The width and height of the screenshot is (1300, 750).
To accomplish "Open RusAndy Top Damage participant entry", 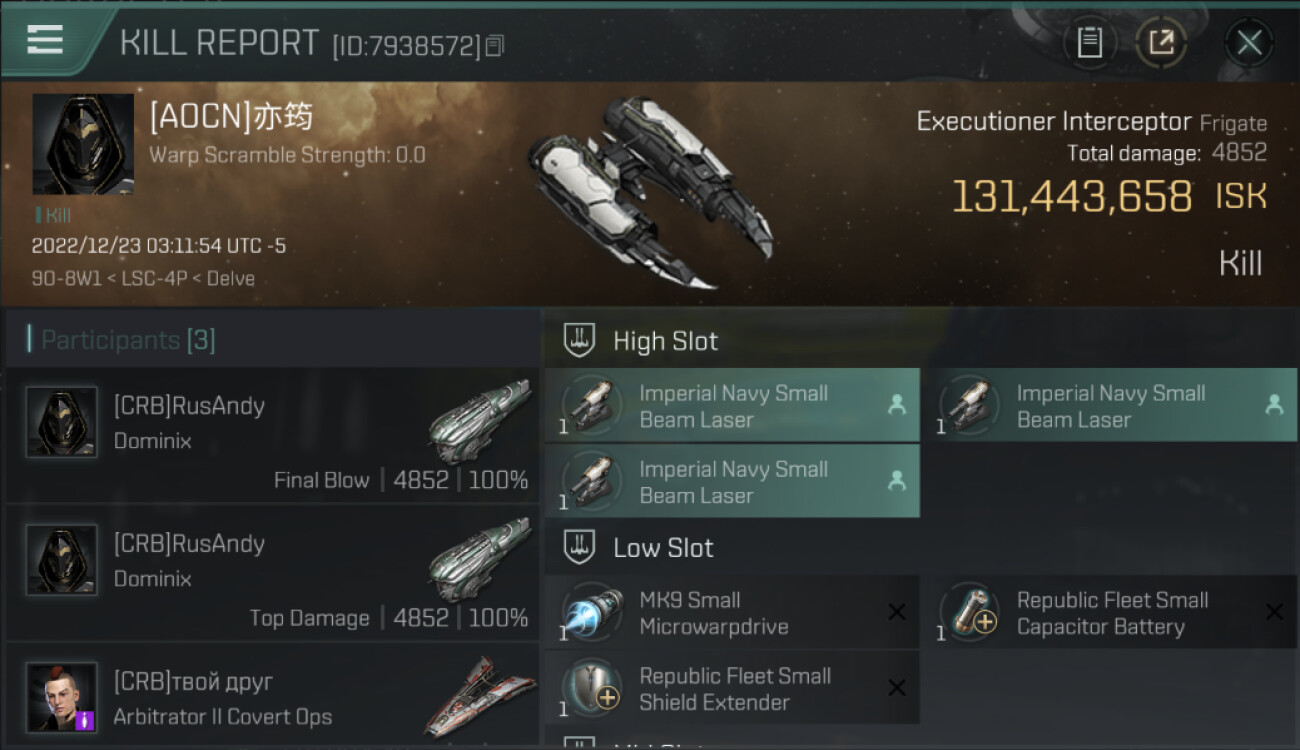I will point(272,573).
